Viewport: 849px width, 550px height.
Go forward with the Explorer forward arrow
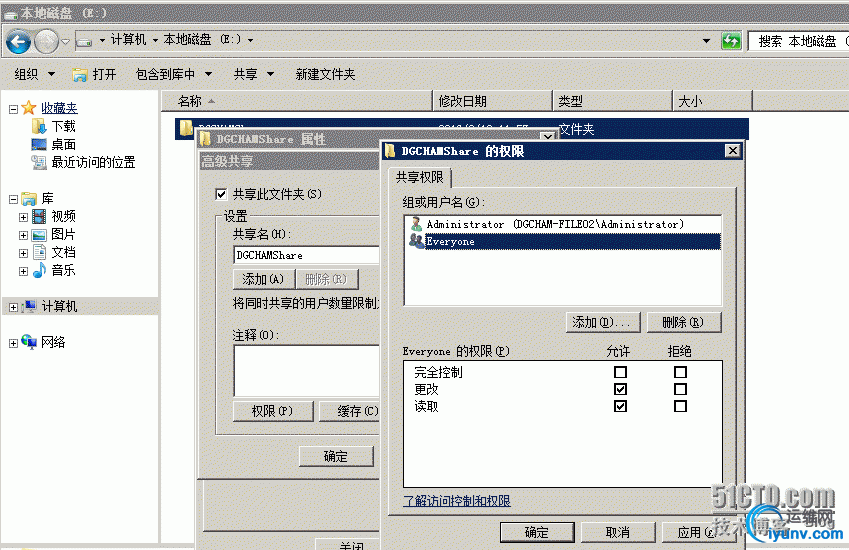46,41
